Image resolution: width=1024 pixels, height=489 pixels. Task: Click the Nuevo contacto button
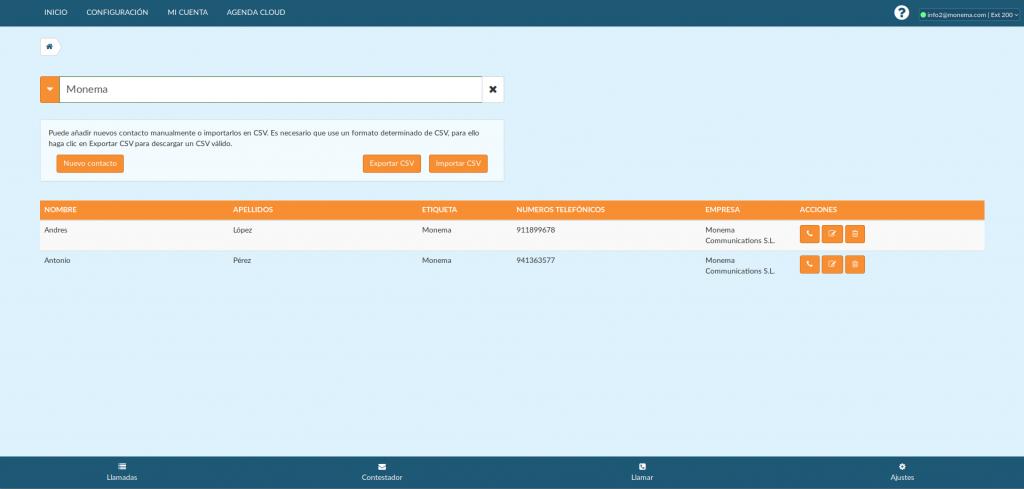(x=90, y=164)
